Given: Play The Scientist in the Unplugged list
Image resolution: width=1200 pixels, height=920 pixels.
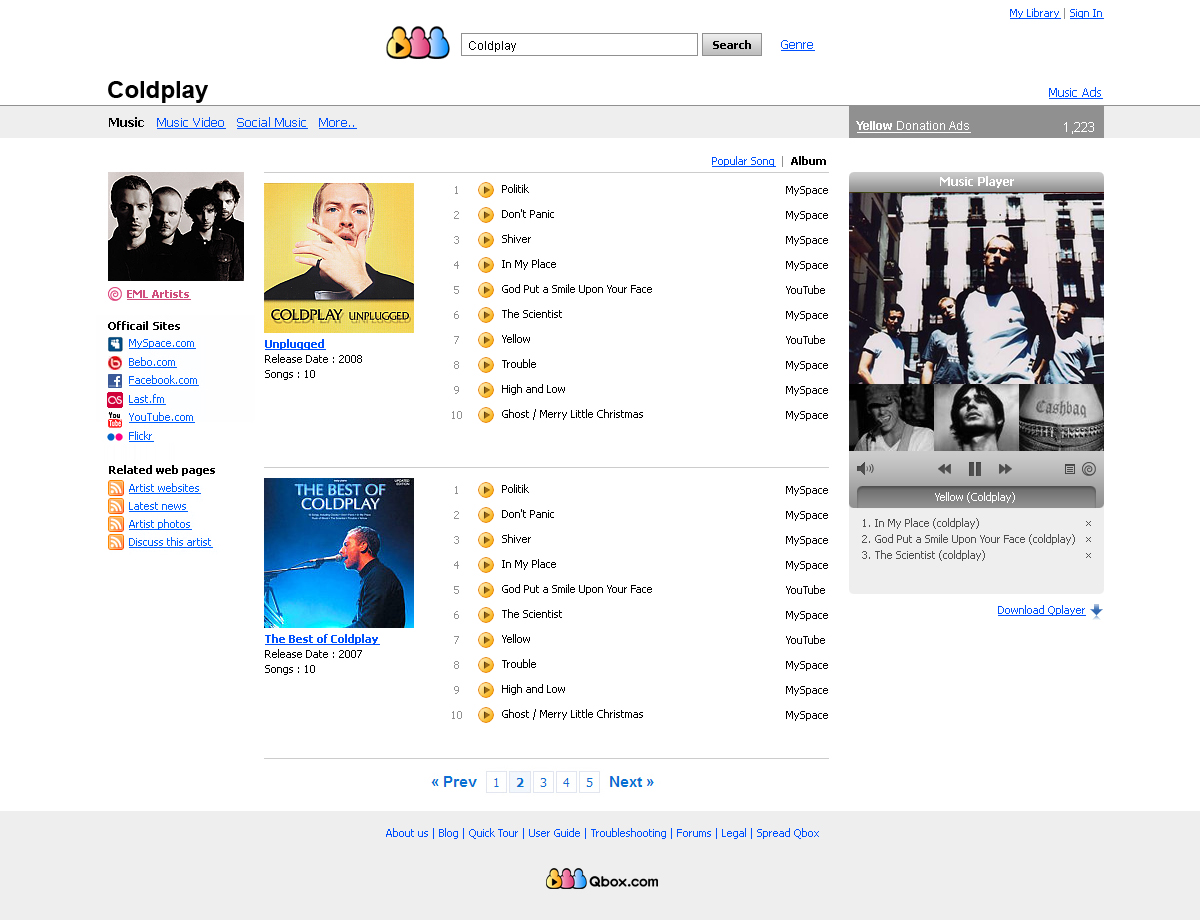Looking at the screenshot, I should (486, 315).
